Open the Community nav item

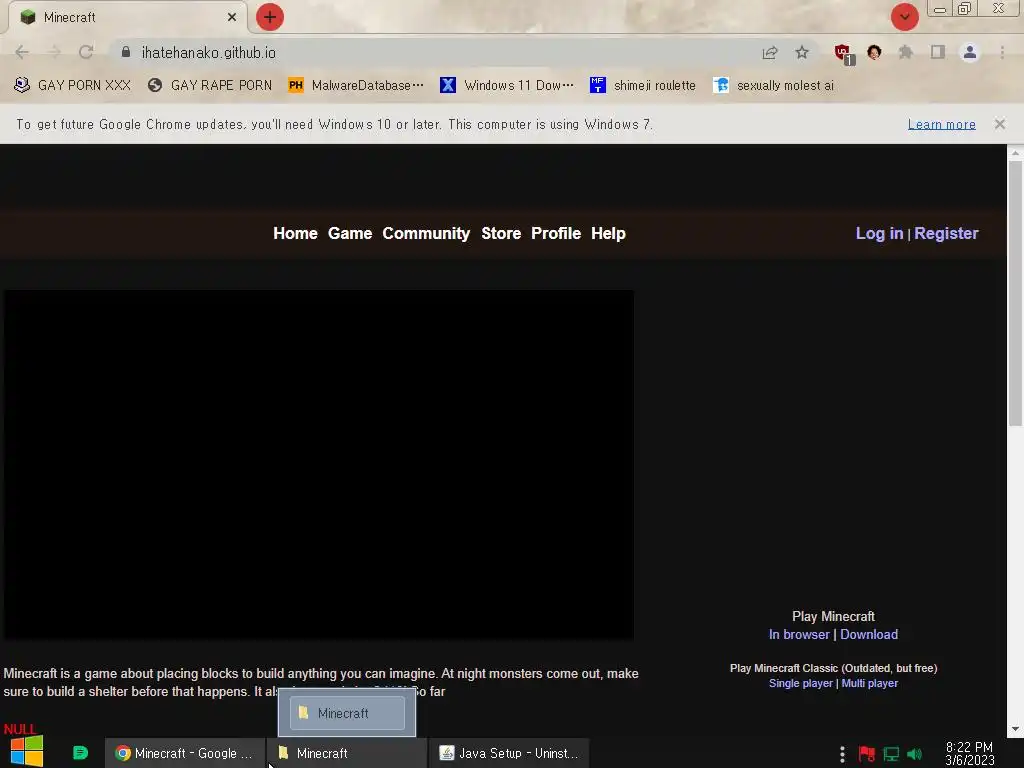tap(426, 233)
